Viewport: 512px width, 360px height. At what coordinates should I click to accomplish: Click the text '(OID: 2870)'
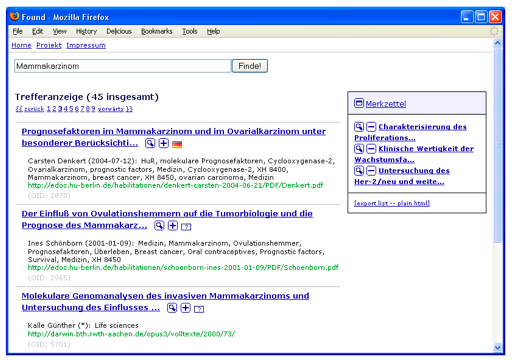tap(49, 196)
